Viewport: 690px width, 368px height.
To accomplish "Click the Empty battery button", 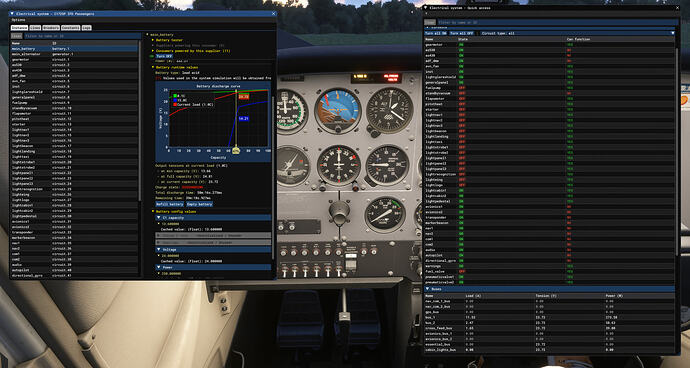I will point(199,204).
